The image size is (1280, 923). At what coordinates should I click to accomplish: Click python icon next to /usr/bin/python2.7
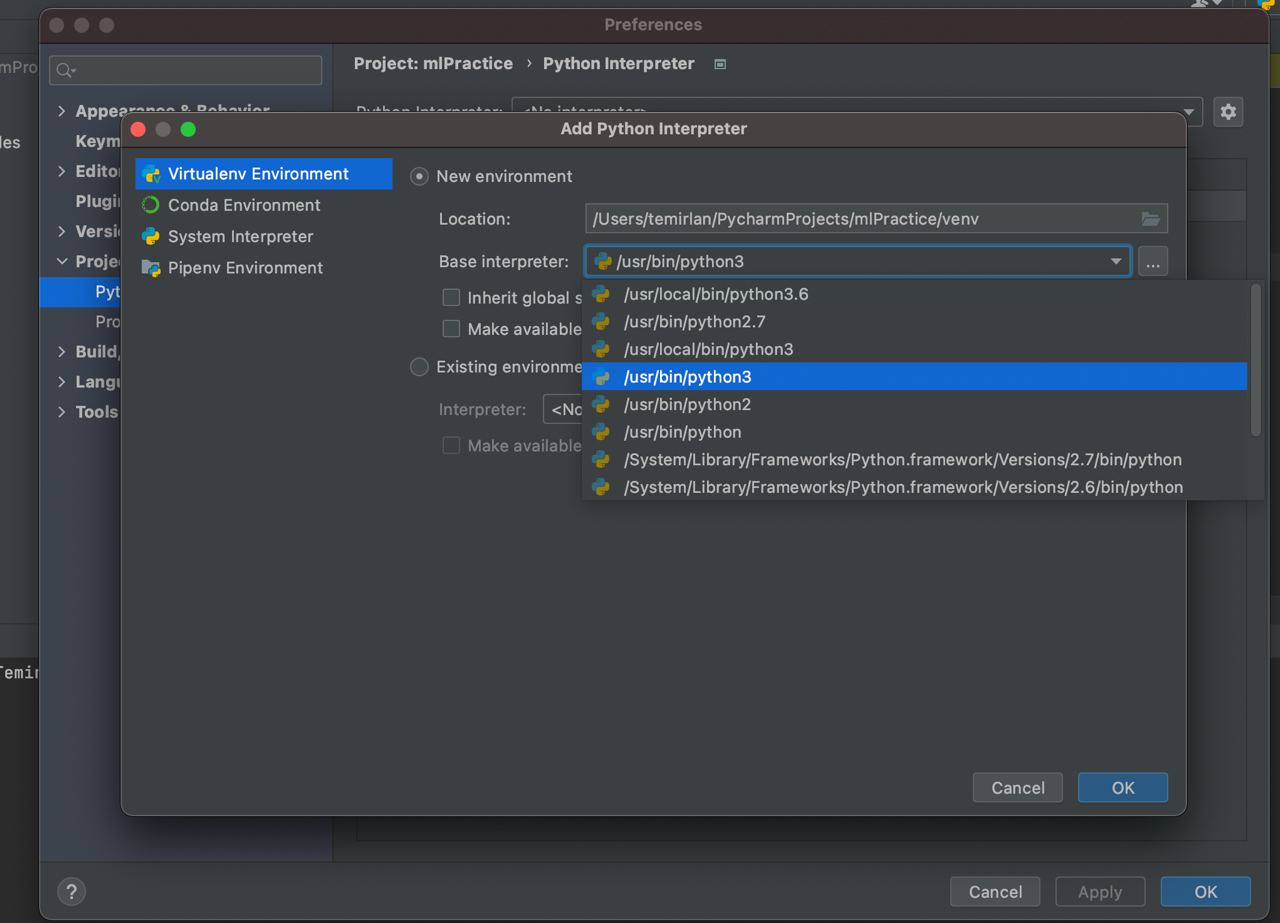(x=601, y=322)
